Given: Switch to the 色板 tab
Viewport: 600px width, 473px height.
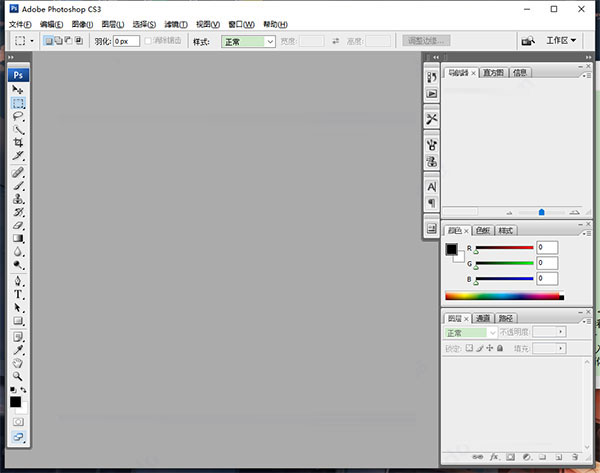Looking at the screenshot, I should 483,230.
